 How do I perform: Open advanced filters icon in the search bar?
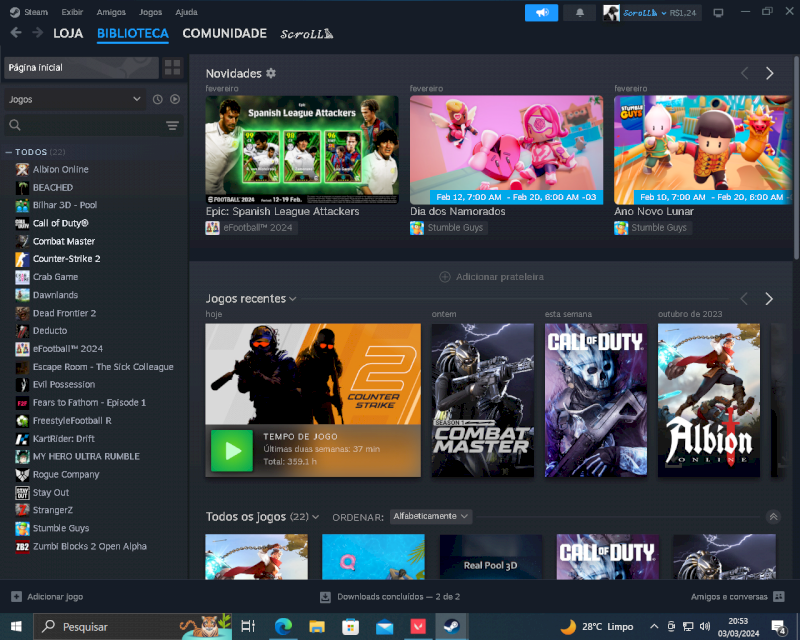[x=172, y=125]
